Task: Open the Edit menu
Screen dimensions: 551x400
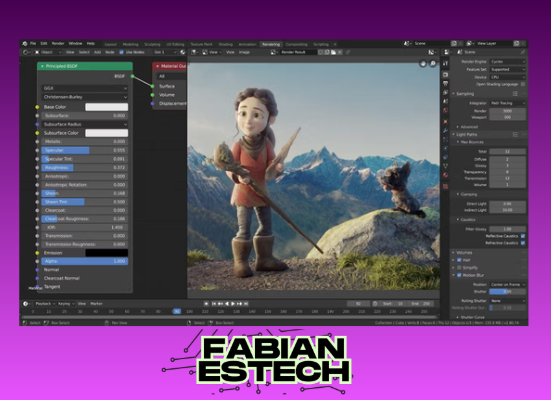Action: (44, 44)
